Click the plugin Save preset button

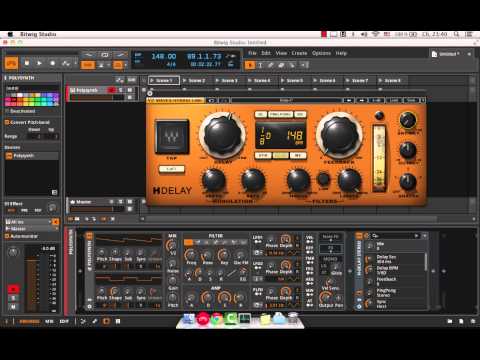point(411,100)
